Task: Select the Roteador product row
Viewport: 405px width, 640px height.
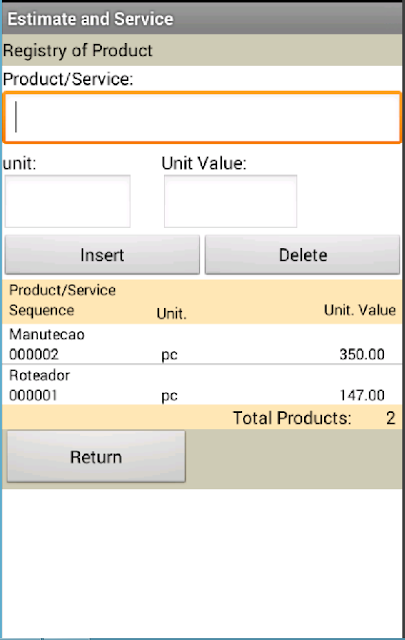Action: [202, 385]
